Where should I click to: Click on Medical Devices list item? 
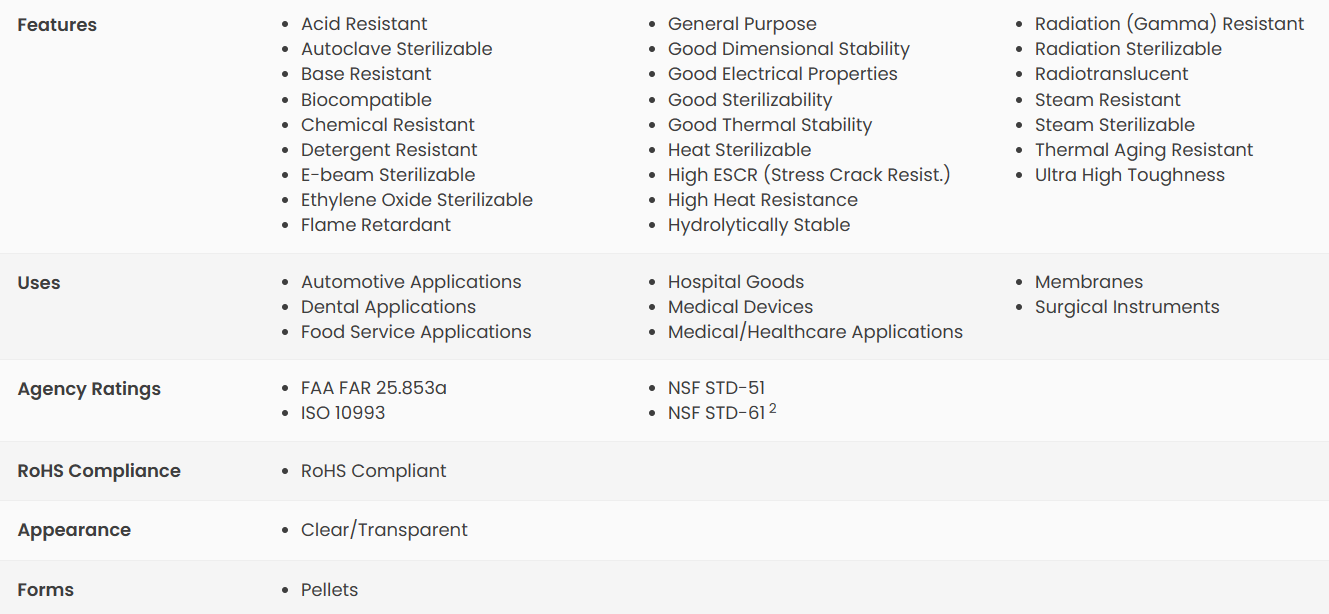tap(740, 307)
